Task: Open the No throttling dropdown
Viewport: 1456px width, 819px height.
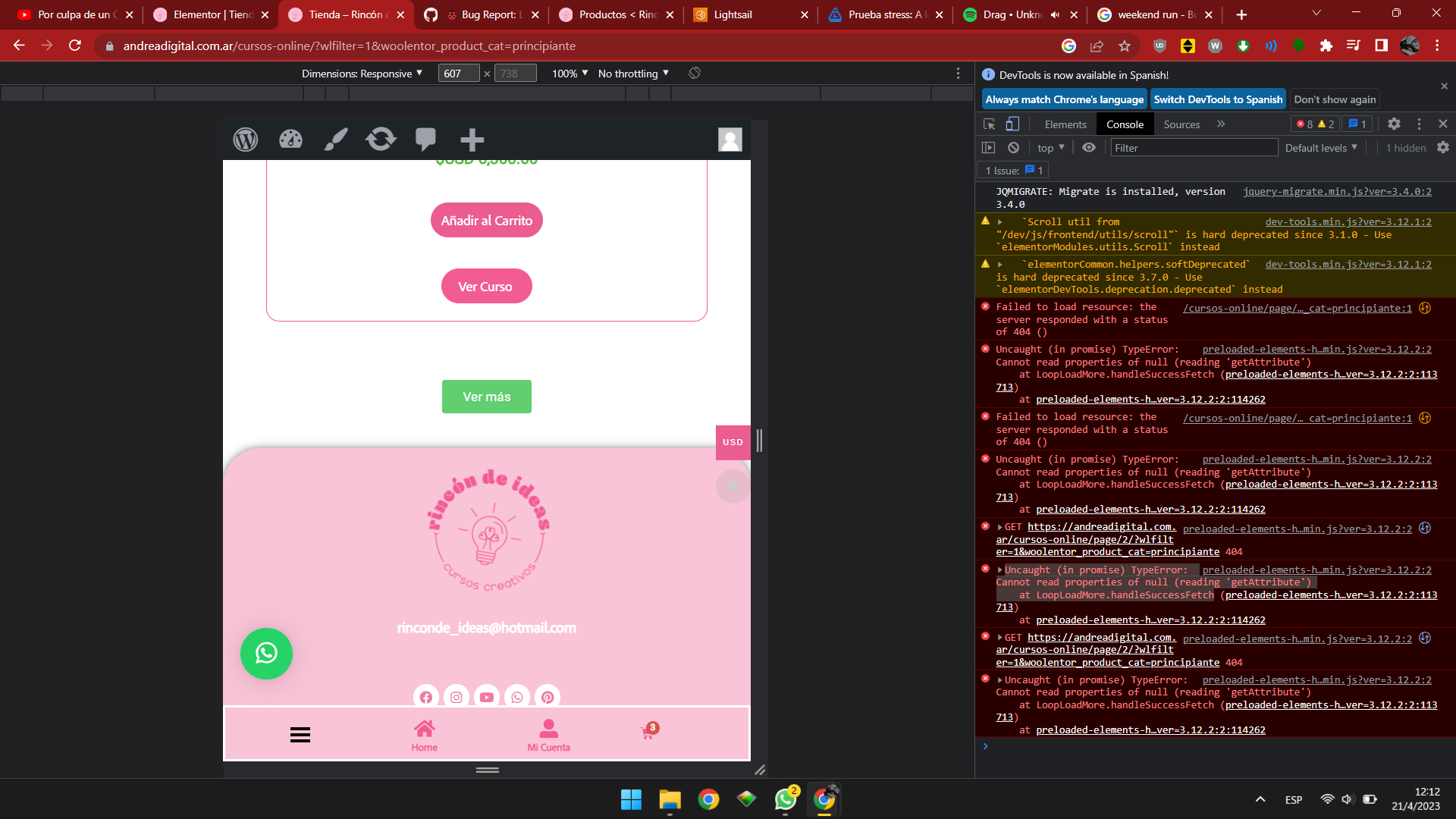Action: pyautogui.click(x=633, y=74)
